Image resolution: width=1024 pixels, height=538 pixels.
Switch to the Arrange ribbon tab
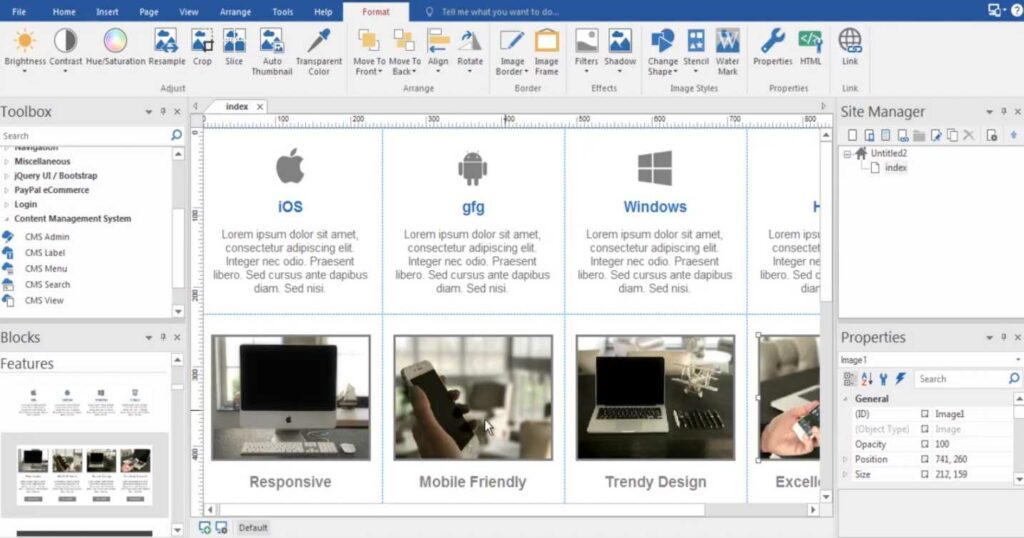(x=235, y=12)
